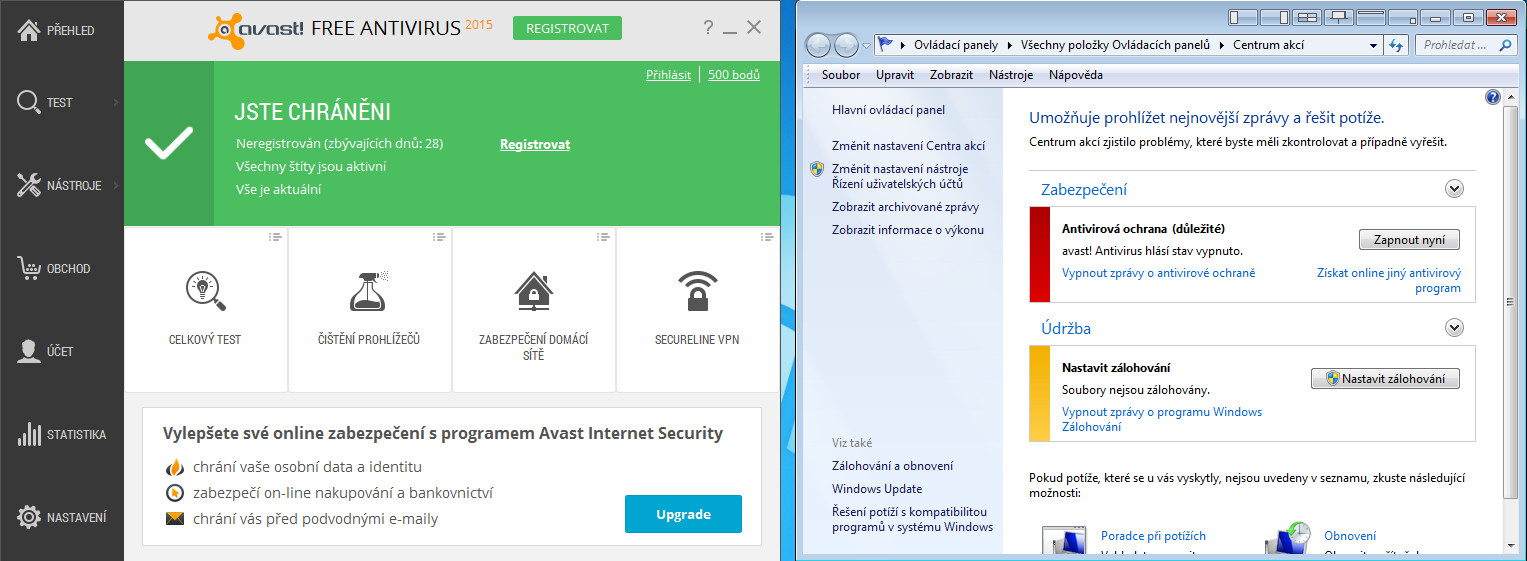The width and height of the screenshot is (1527, 561).
Task: Click the Čištění prohlížečů flask icon
Action: tap(369, 290)
